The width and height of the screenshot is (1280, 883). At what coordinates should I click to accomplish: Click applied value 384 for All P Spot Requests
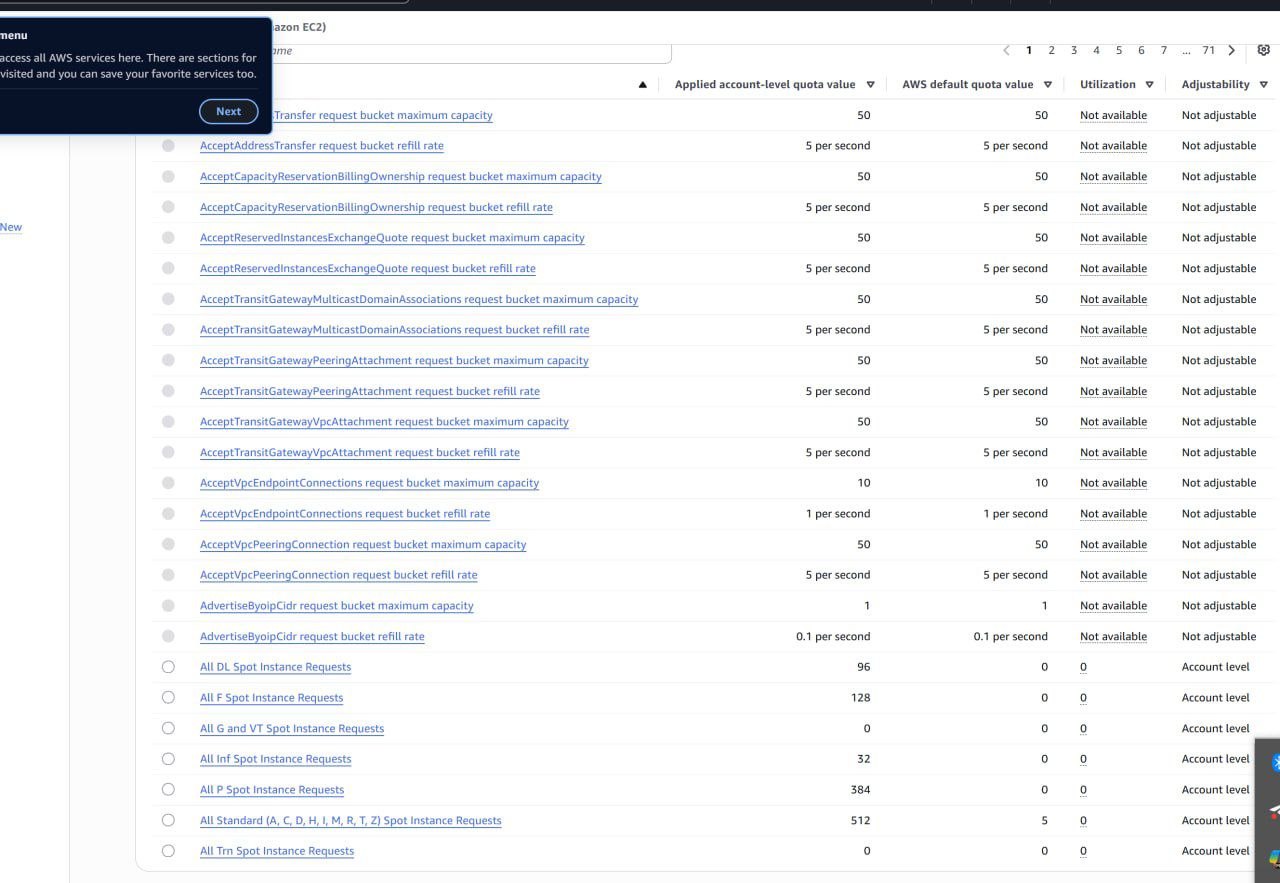point(860,790)
